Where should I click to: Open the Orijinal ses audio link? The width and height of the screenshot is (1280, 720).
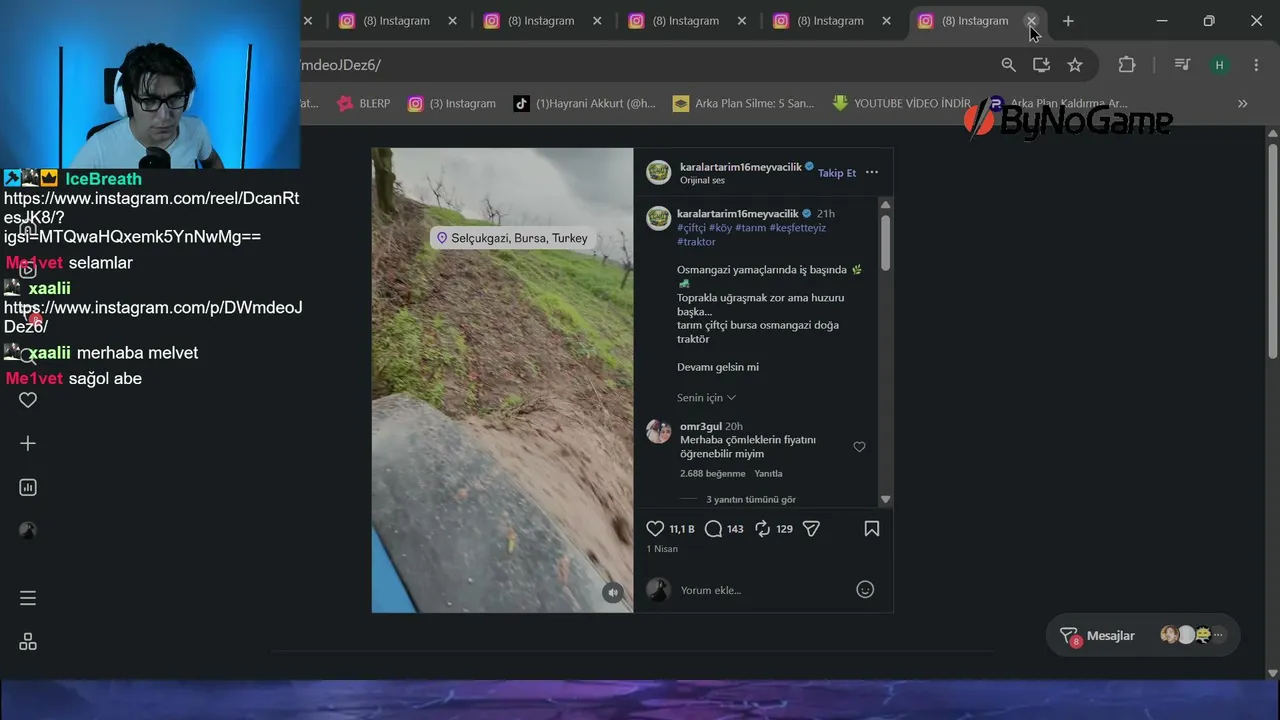(x=702, y=181)
